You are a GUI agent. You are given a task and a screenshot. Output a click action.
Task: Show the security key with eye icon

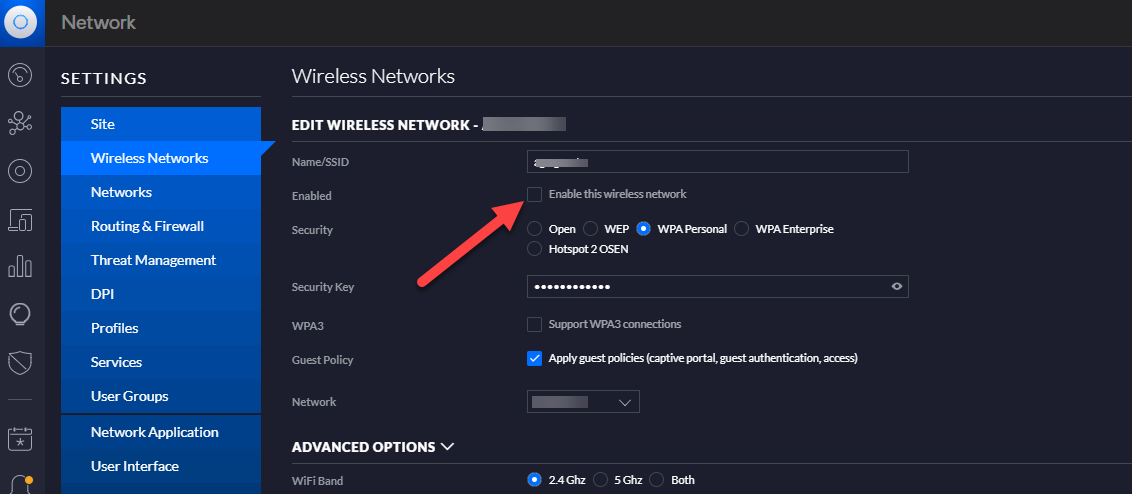[897, 287]
